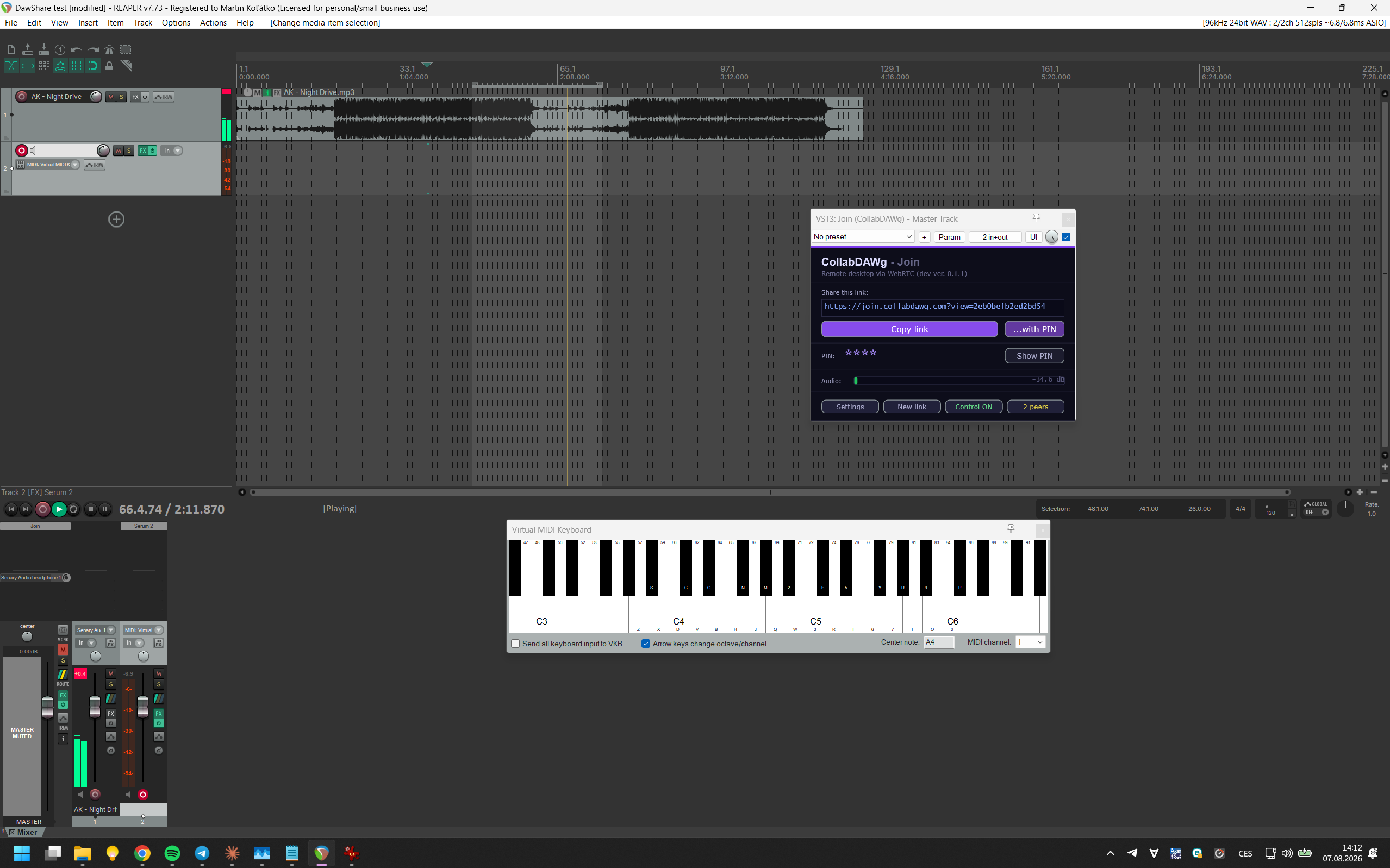
Task: Open input FX button on track 2 panel
Action: point(21,165)
